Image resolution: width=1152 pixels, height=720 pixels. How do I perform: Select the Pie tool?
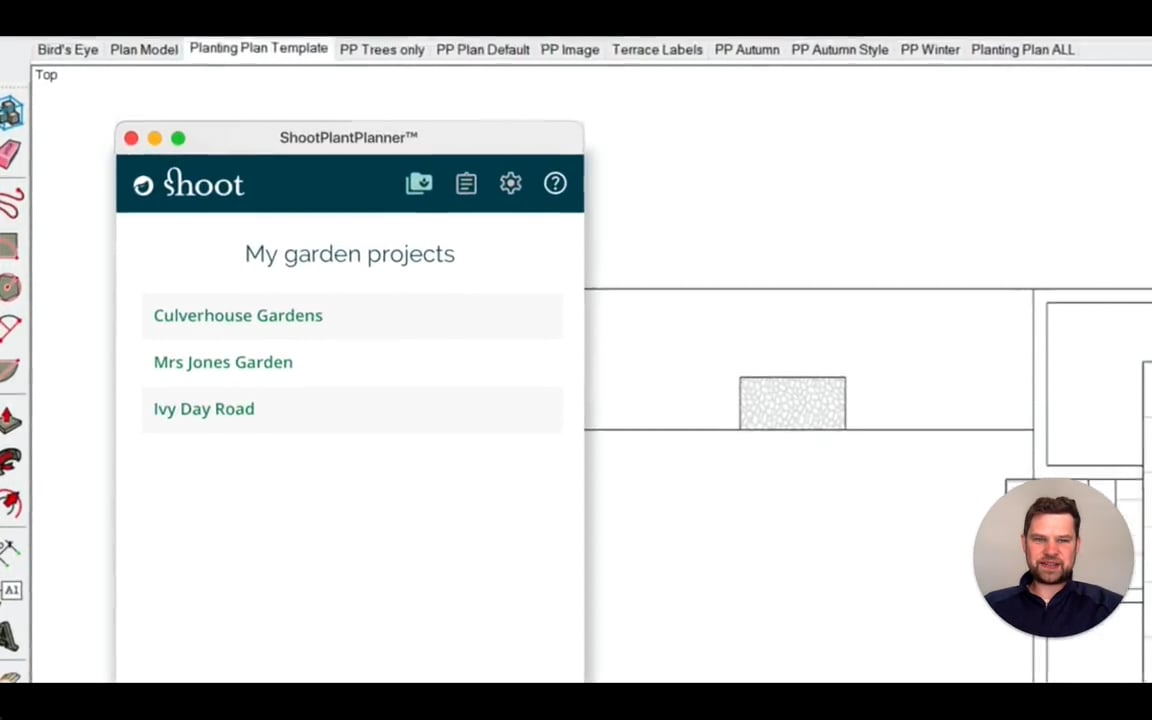[x=9, y=370]
